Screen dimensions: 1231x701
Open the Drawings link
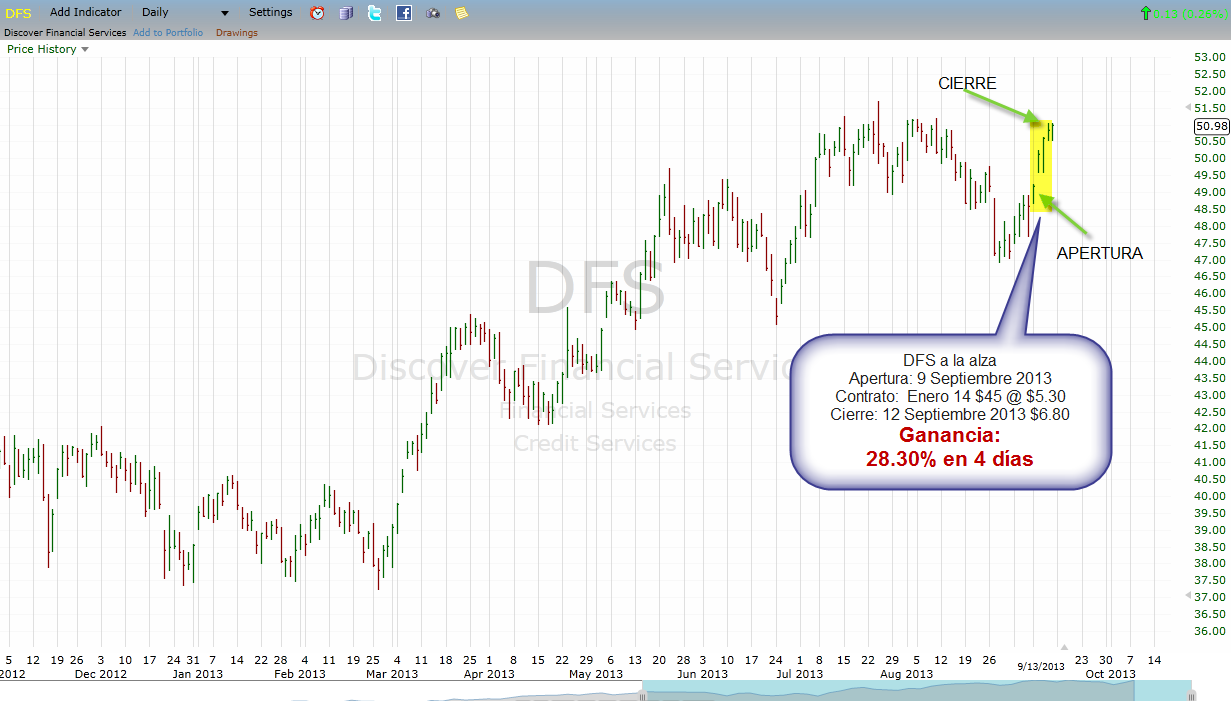coord(237,33)
